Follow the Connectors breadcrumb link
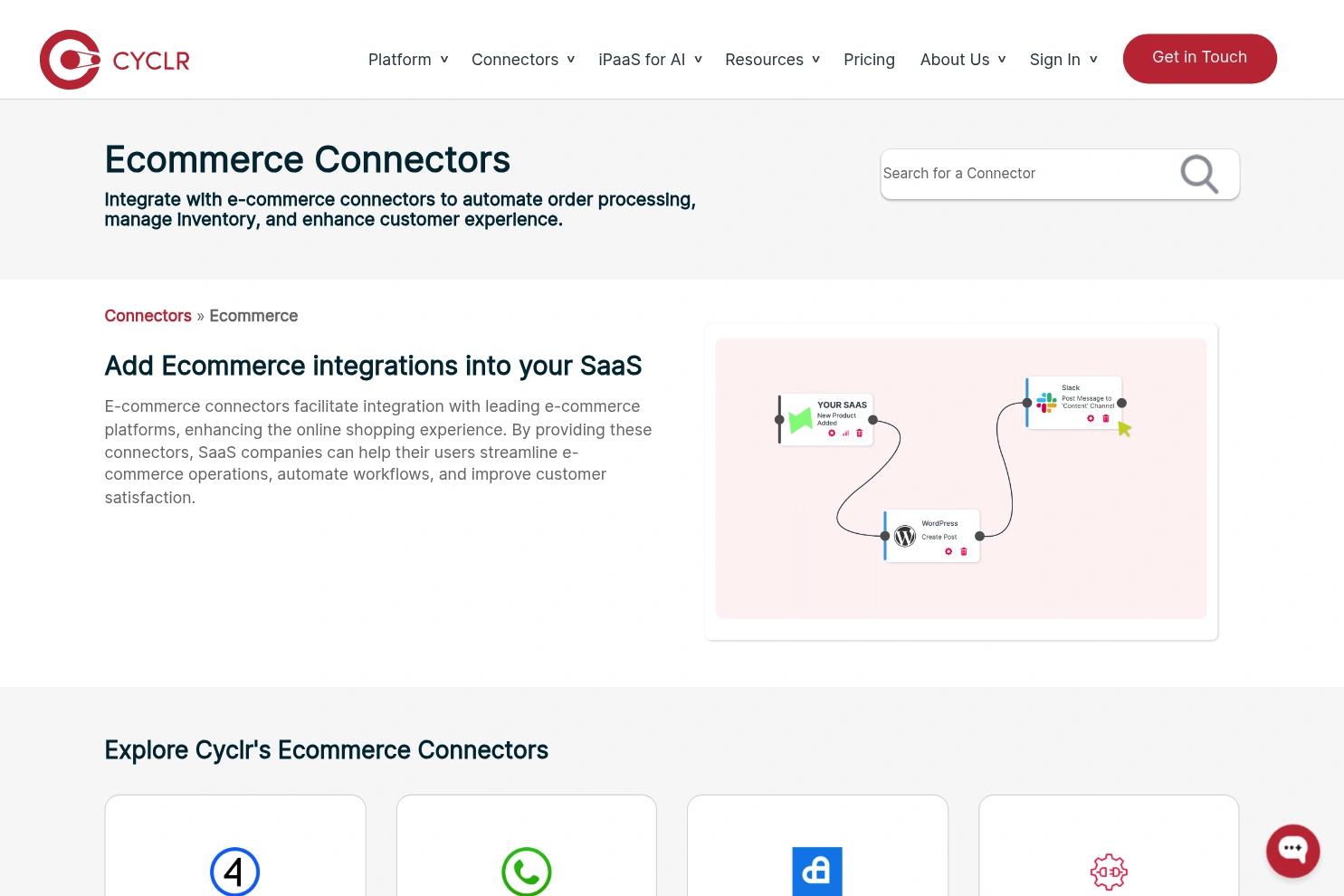The width and height of the screenshot is (1344, 896). click(148, 316)
